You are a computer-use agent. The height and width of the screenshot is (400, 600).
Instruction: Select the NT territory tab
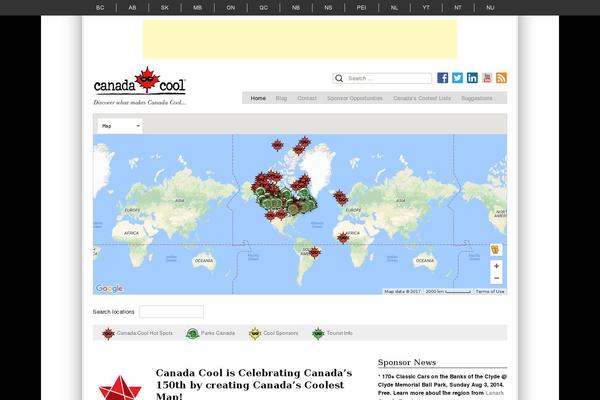[x=458, y=8]
